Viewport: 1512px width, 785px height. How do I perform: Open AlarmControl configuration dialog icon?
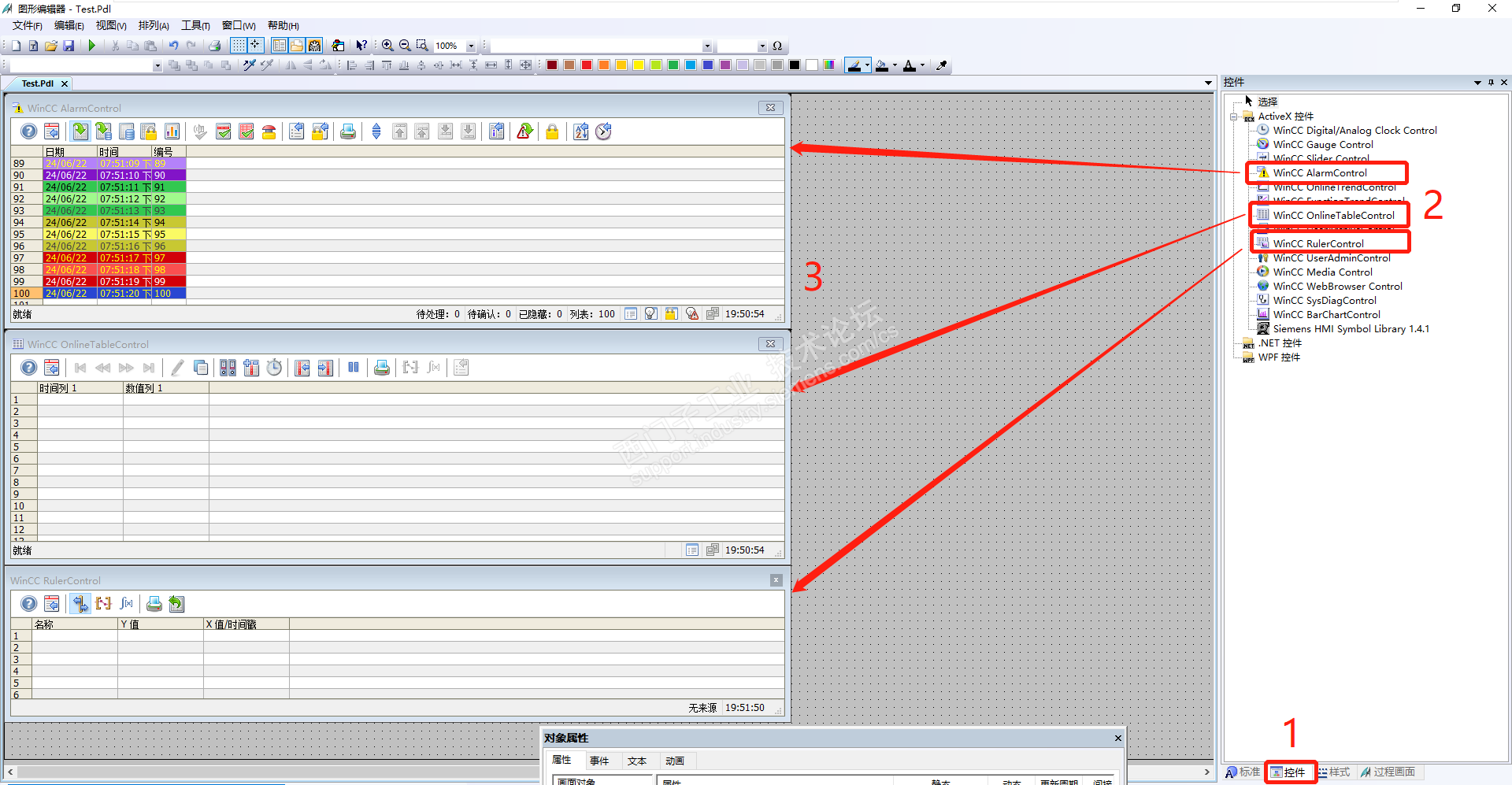point(52,131)
